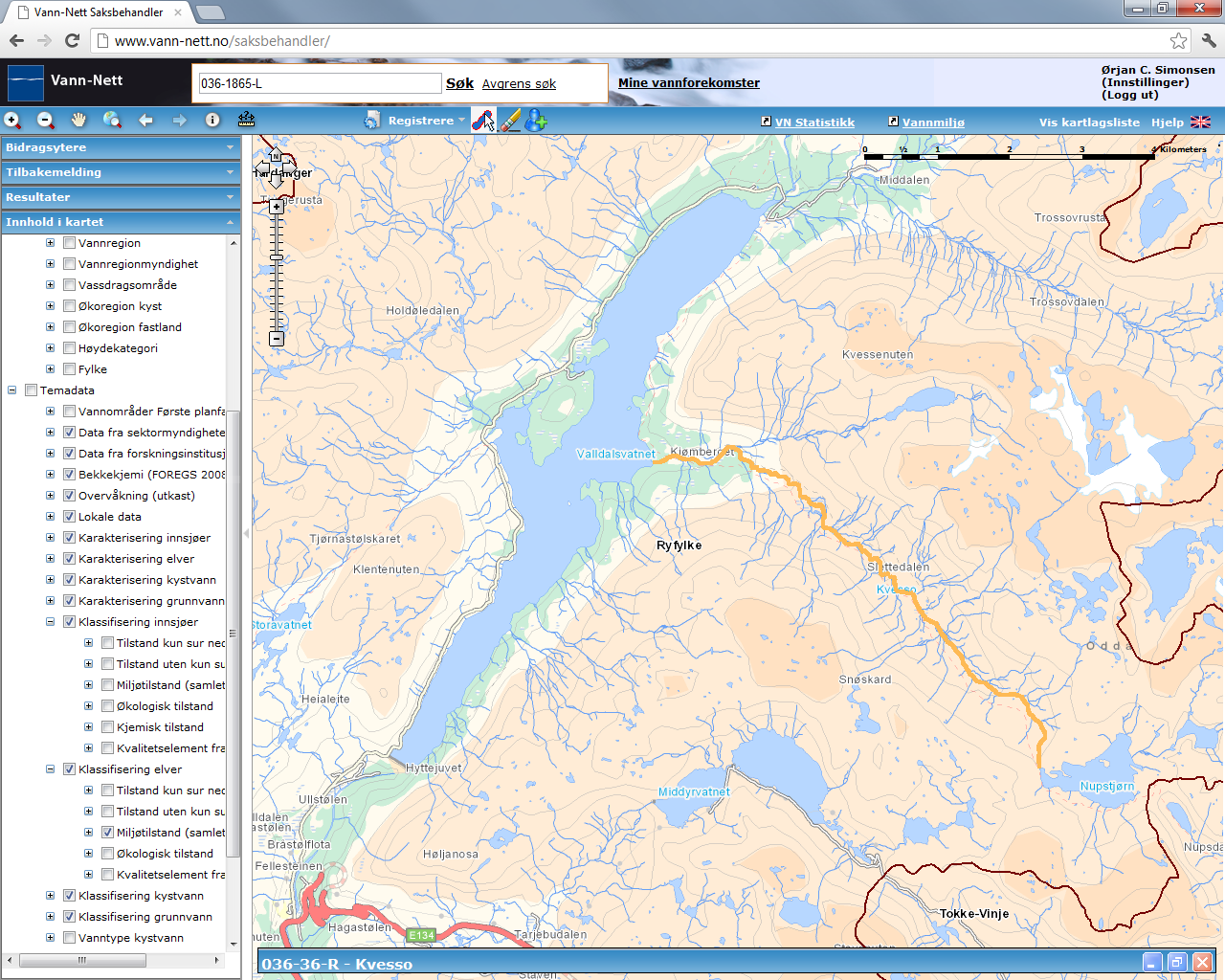The height and width of the screenshot is (980, 1225).
Task: Collapse Klassifisering elver tree node
Action: (51, 769)
